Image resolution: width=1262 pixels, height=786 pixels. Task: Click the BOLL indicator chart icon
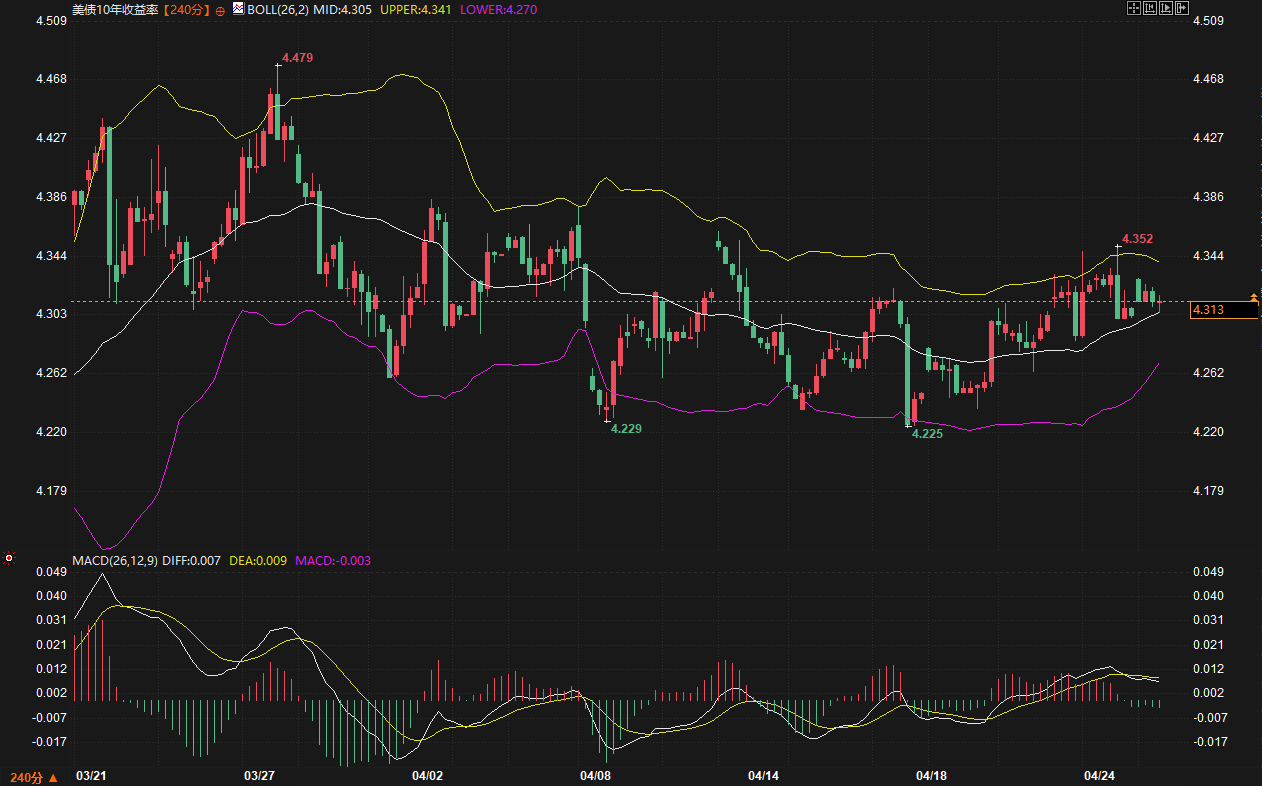point(238,8)
